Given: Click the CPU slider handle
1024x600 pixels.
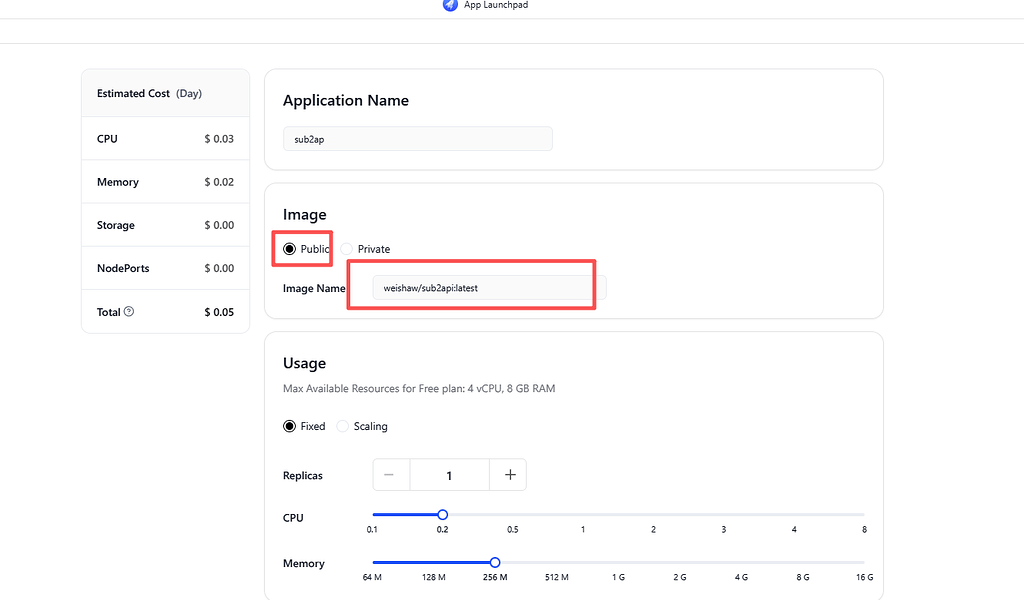Looking at the screenshot, I should [442, 514].
